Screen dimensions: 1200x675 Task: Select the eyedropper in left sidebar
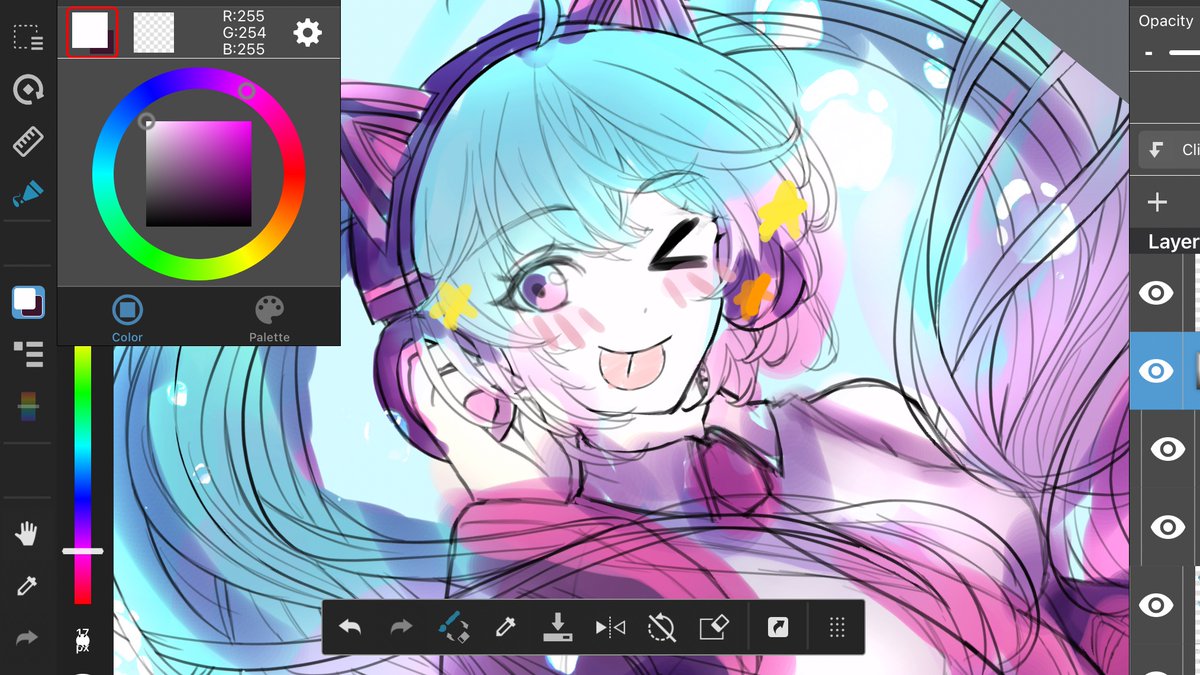point(27,586)
